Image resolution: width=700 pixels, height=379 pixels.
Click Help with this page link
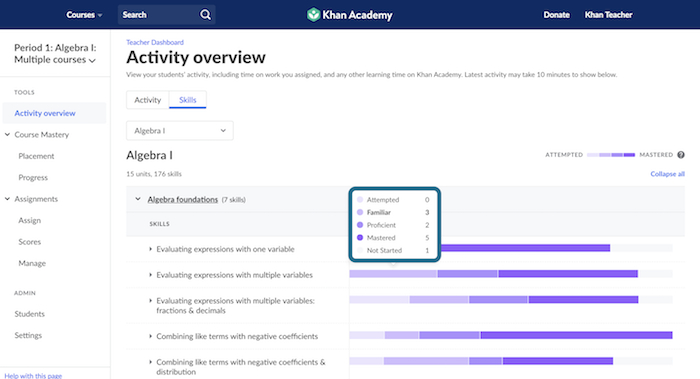click(33, 375)
